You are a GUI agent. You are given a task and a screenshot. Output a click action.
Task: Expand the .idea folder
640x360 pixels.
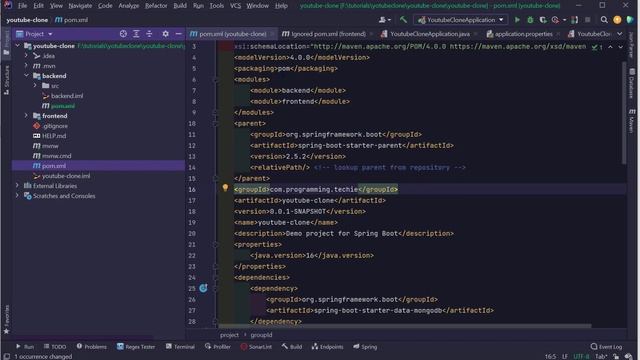pyautogui.click(x=27, y=56)
